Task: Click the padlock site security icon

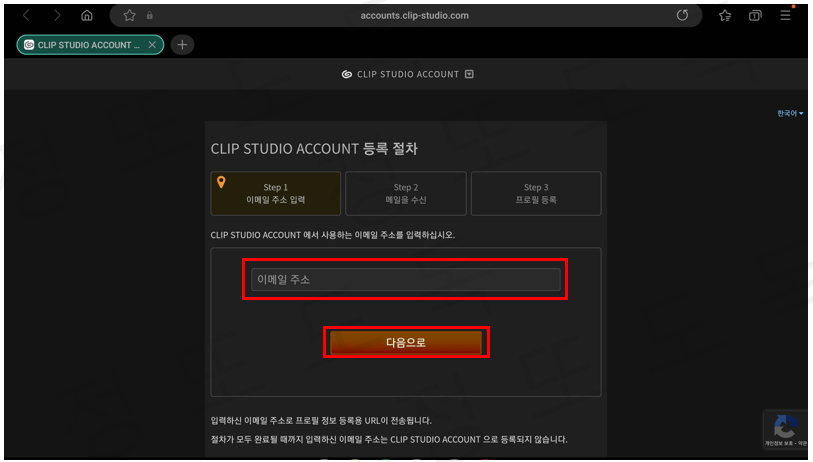Action: 150,16
